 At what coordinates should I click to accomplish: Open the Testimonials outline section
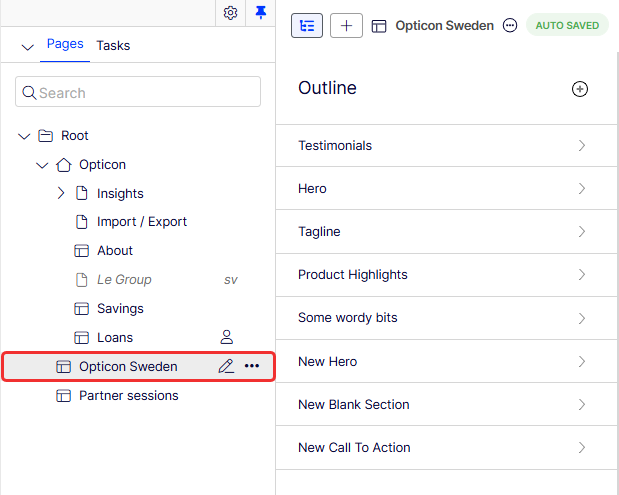446,146
